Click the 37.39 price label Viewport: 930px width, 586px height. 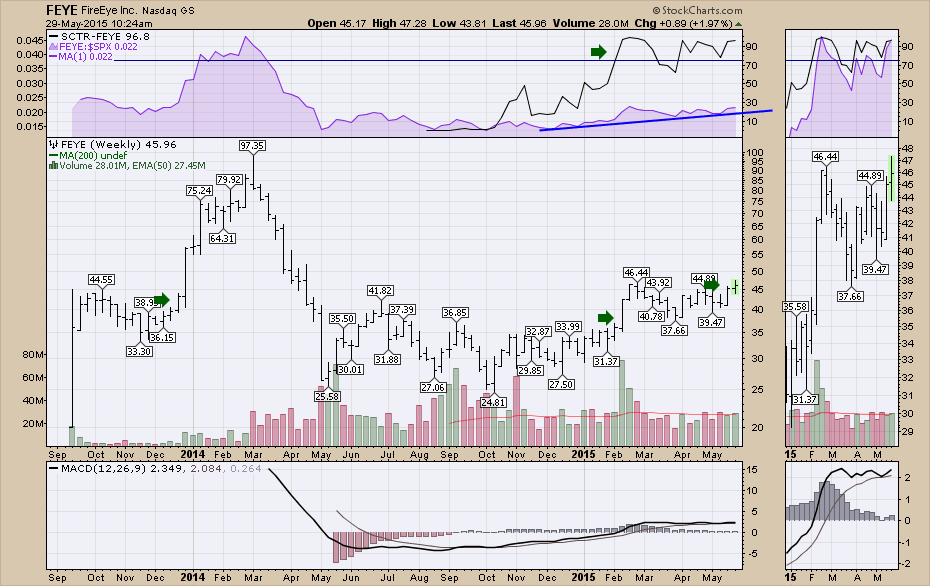coord(402,310)
